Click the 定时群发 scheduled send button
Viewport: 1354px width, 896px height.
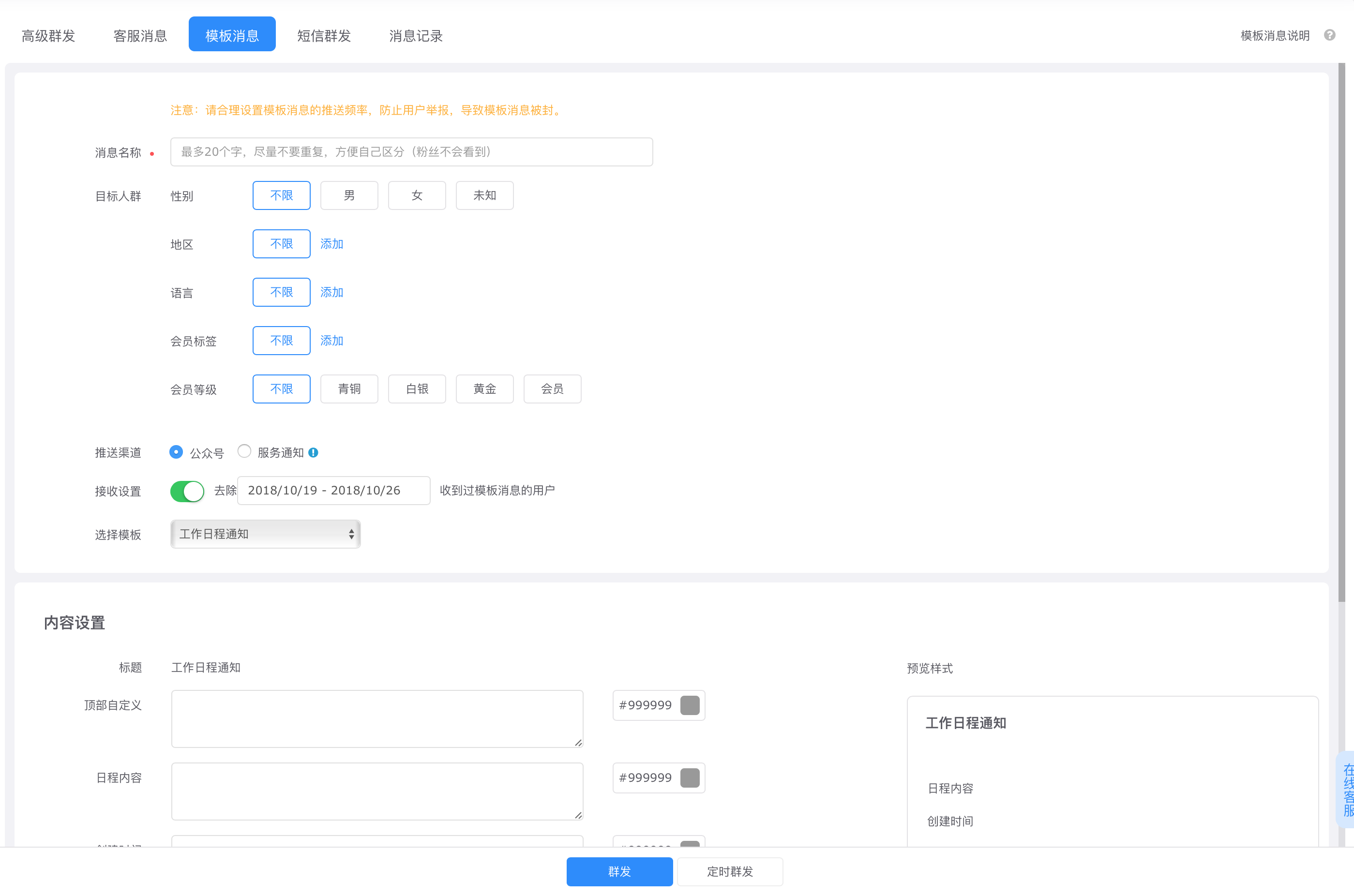pyautogui.click(x=730, y=871)
